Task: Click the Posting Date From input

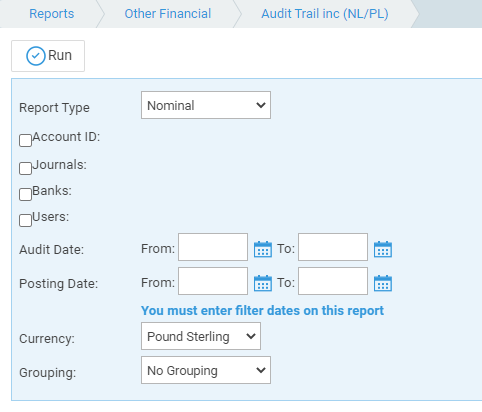Action: click(x=213, y=281)
